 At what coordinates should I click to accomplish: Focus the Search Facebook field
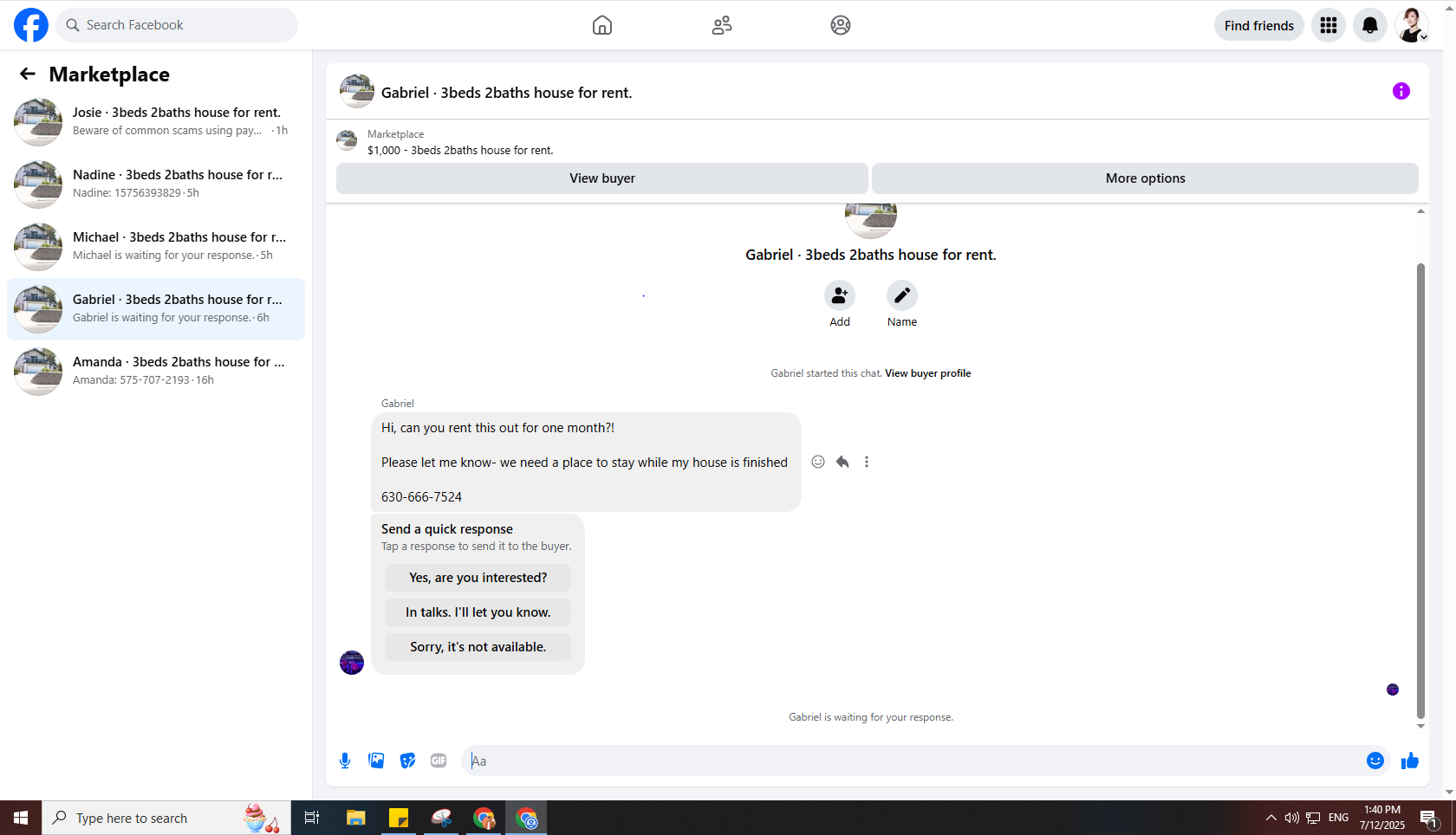click(177, 25)
